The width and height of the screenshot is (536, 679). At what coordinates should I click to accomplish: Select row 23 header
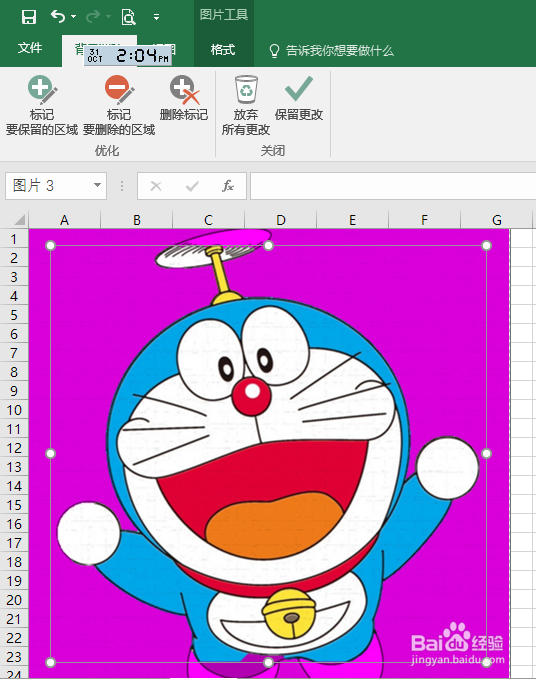point(14,657)
